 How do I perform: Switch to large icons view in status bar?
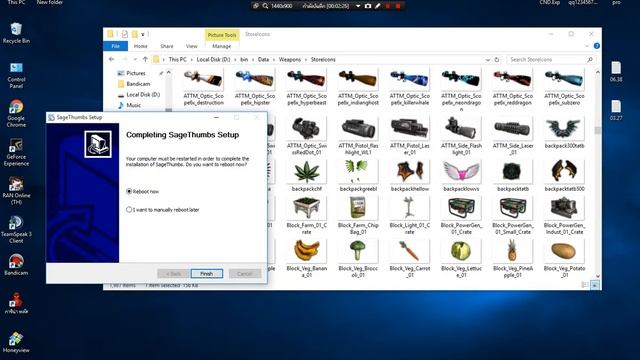595,285
